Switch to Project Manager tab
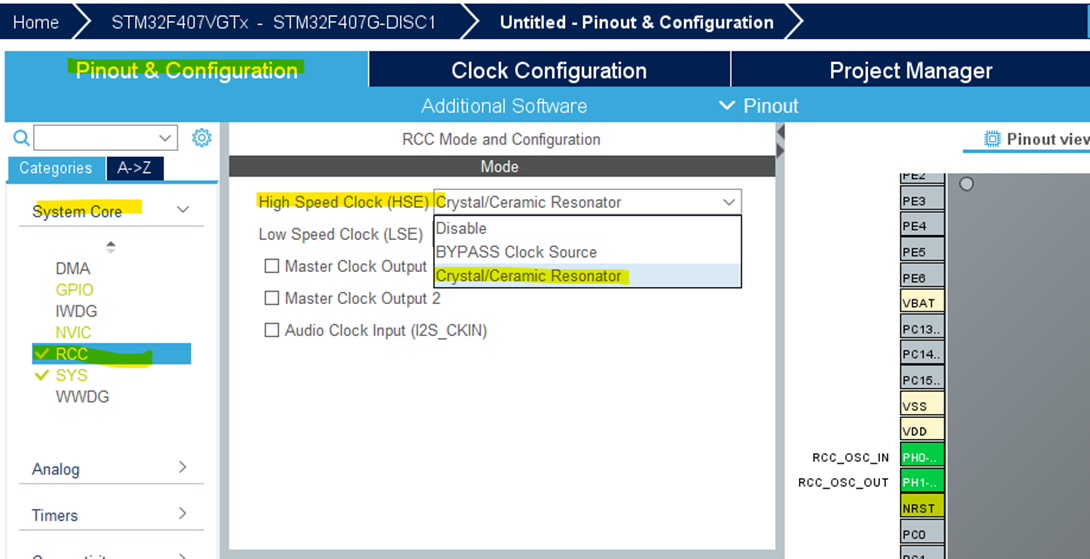 [x=911, y=70]
